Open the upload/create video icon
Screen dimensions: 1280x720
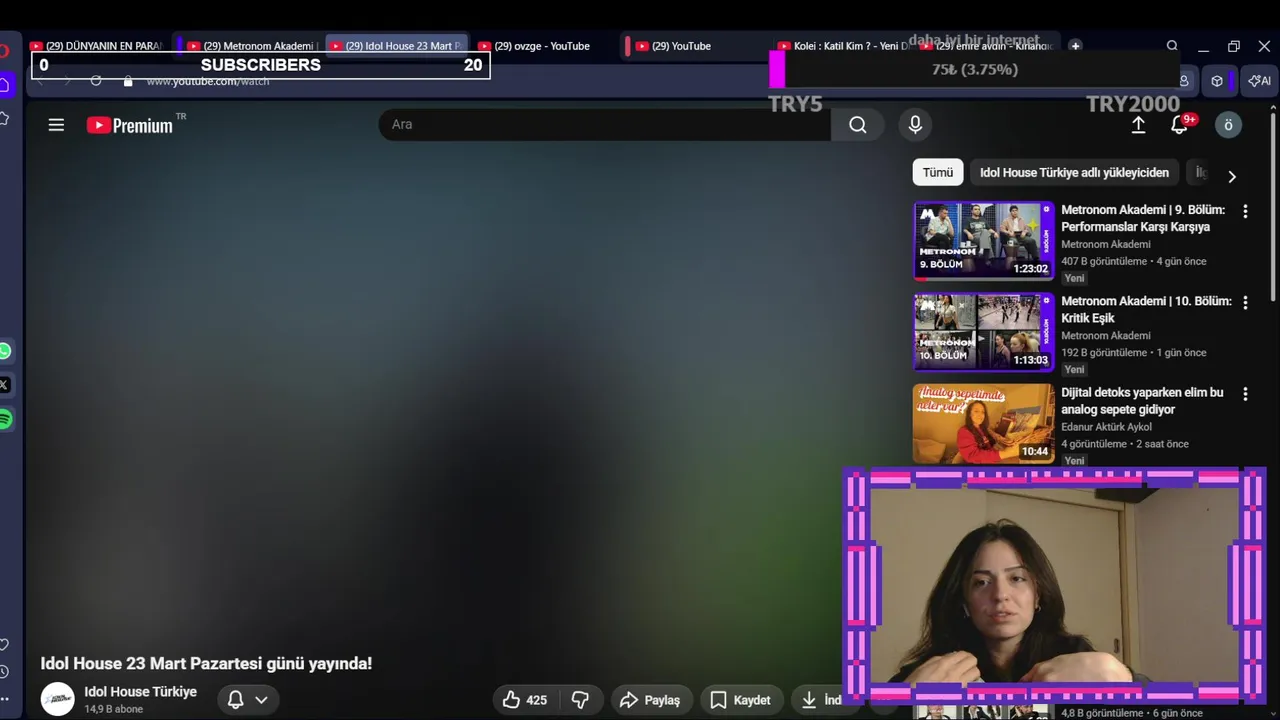(1138, 124)
